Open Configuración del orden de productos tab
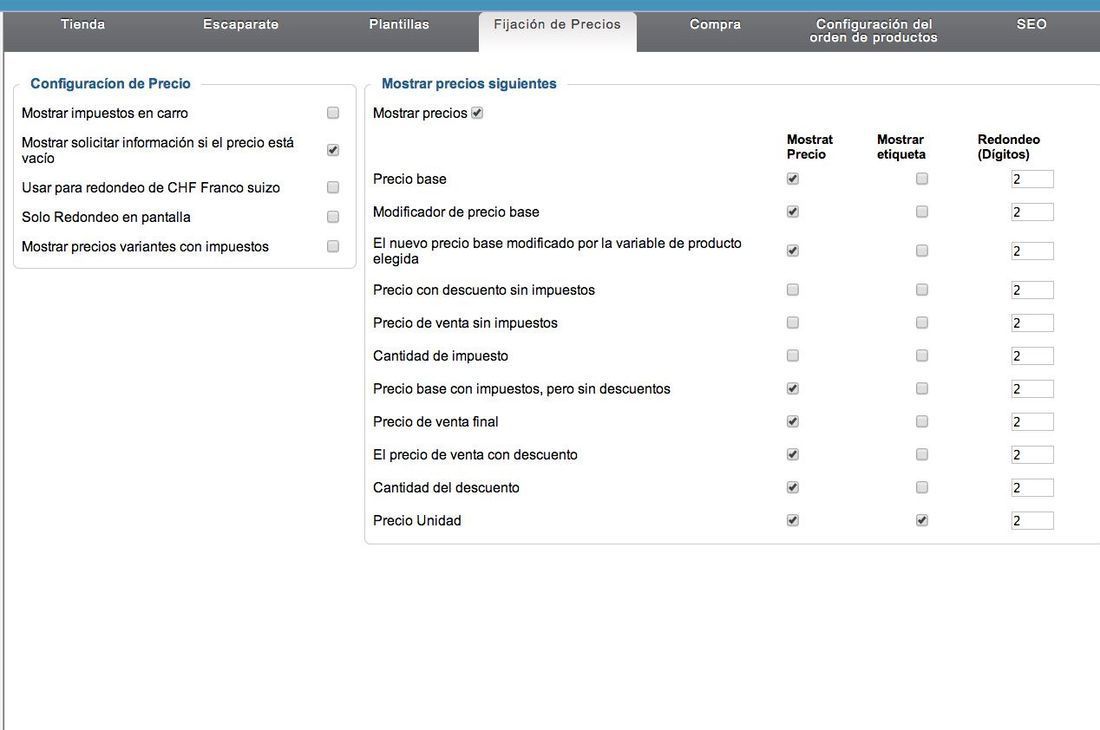This screenshot has height=730, width=1100. [873, 31]
